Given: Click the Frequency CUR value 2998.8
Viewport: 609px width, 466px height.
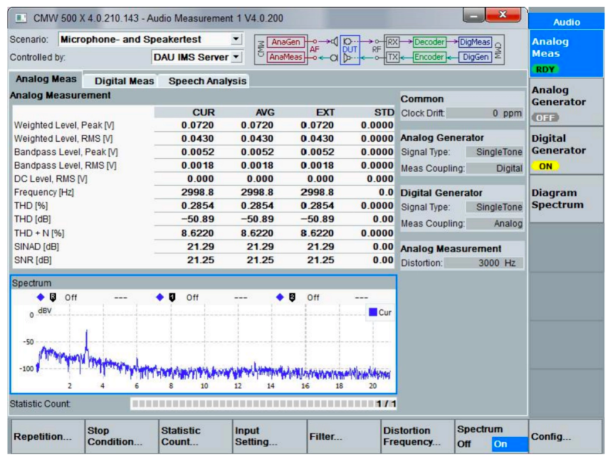Looking at the screenshot, I should [197, 192].
